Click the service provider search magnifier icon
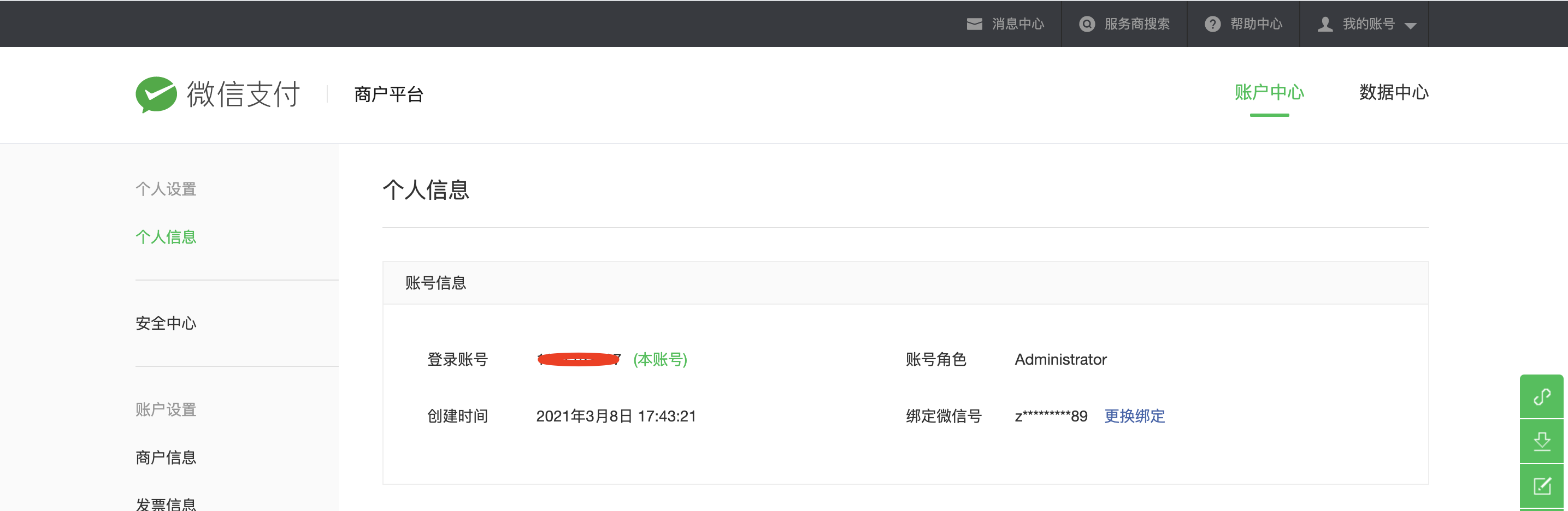Screen dimensions: 1568x511 (1087, 25)
